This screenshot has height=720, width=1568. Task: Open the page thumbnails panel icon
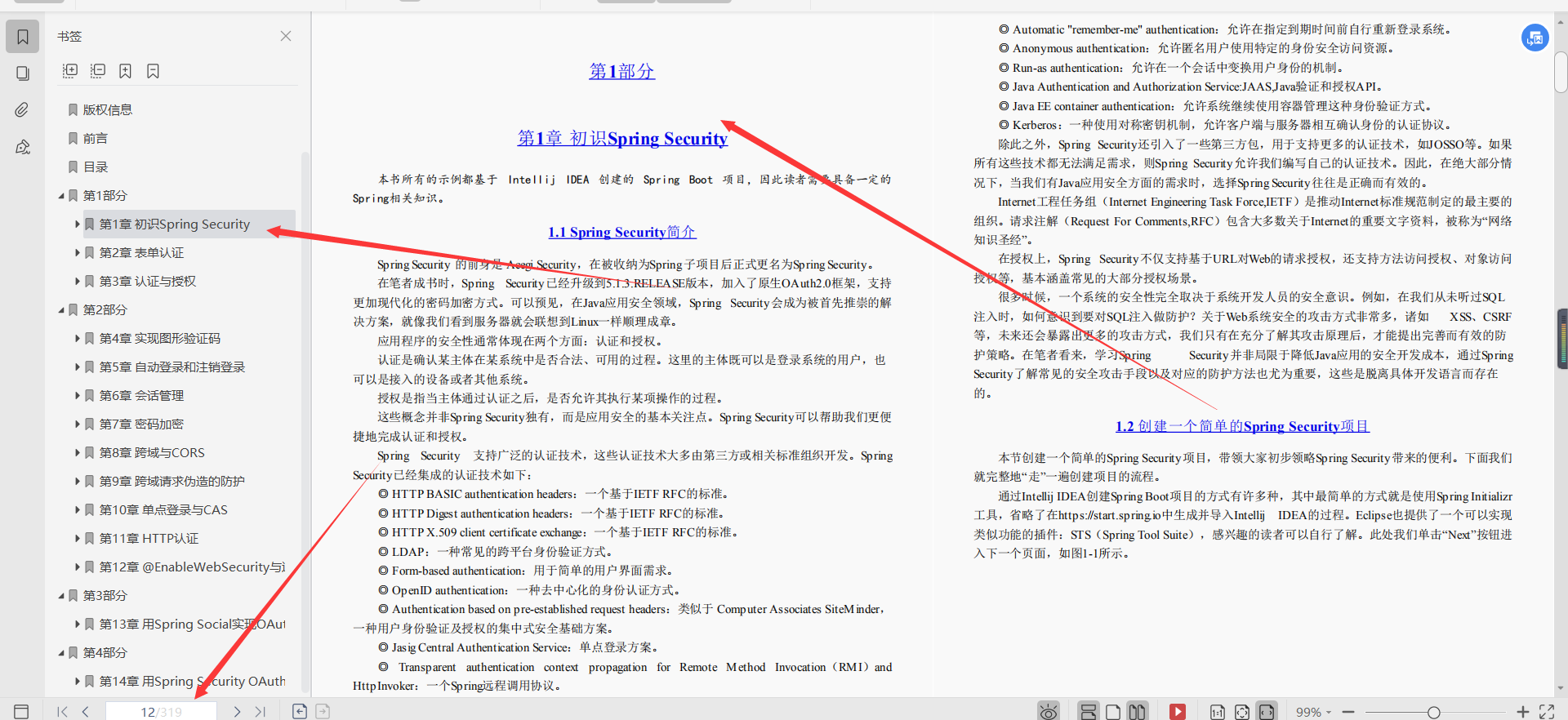(23, 73)
